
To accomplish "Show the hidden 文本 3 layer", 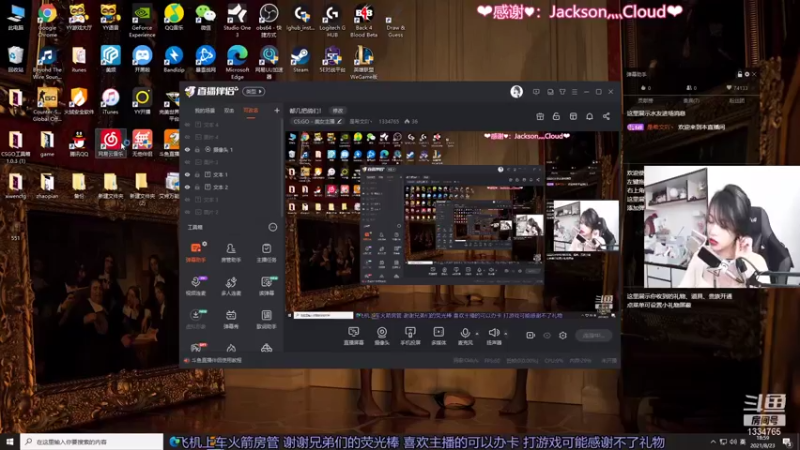I will coord(187,199).
